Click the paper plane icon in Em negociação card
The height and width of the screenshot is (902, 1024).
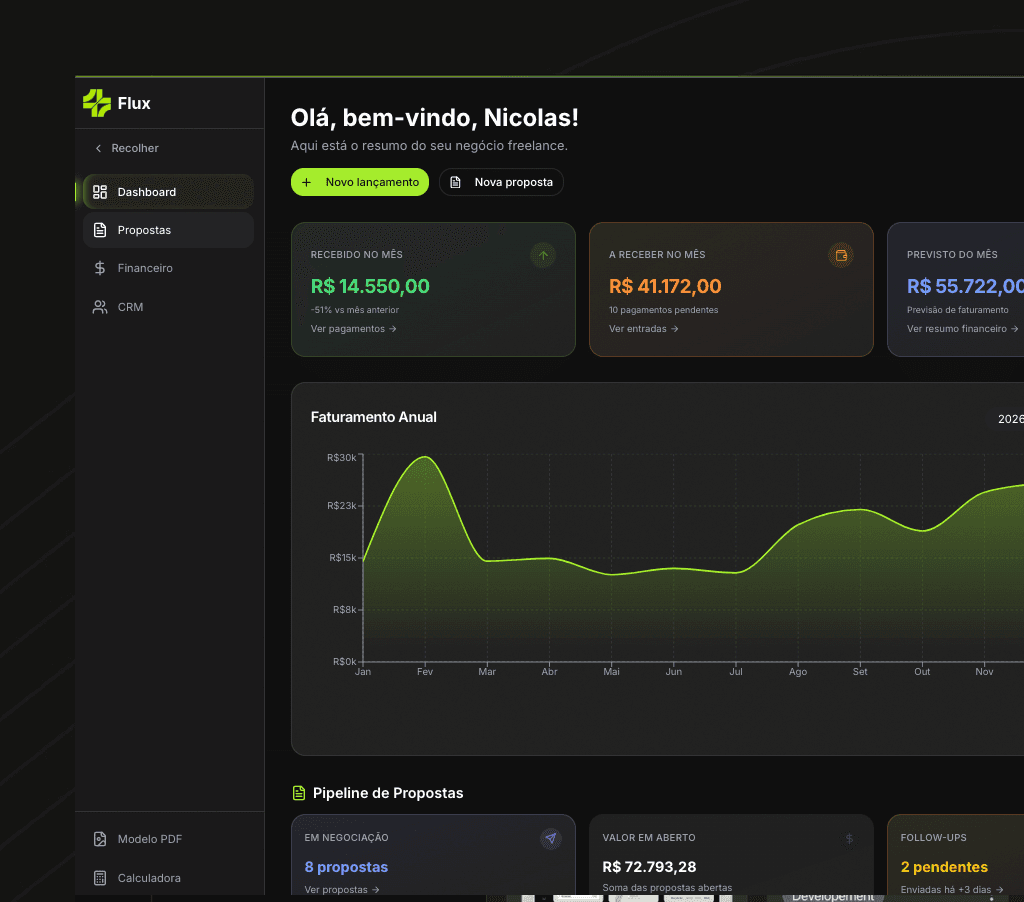click(x=551, y=838)
